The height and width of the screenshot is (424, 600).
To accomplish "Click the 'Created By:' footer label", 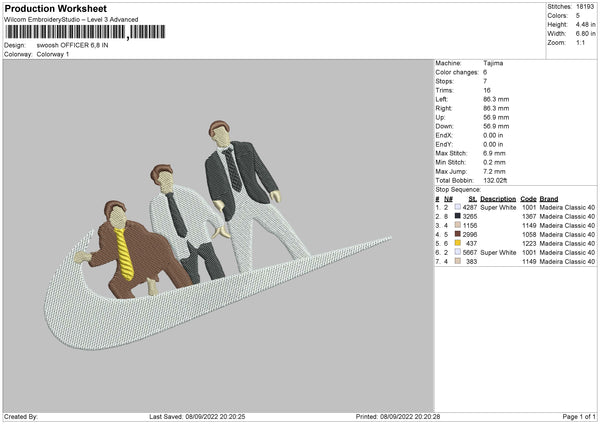I will coord(21,416).
